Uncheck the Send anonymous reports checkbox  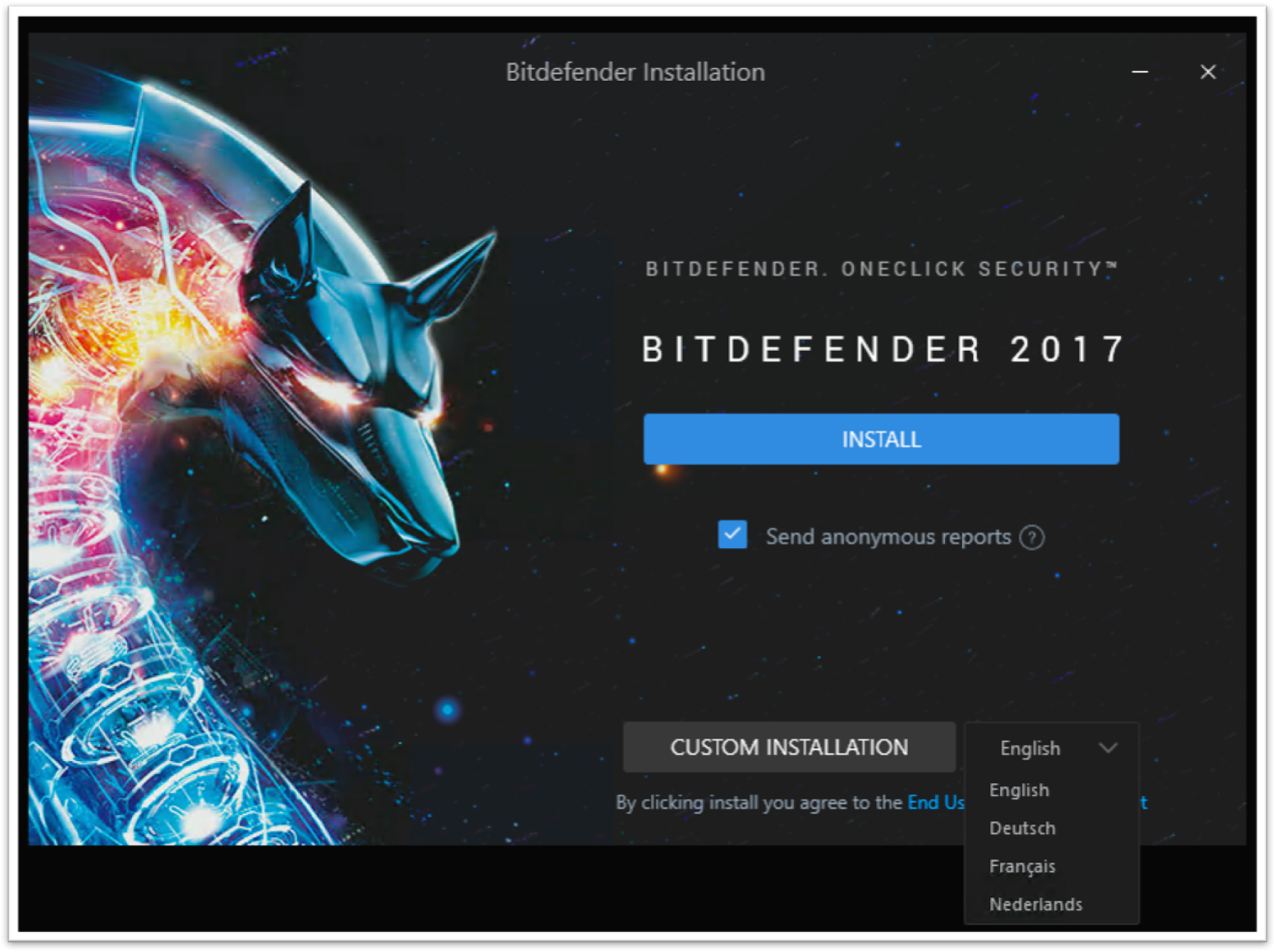[732, 535]
